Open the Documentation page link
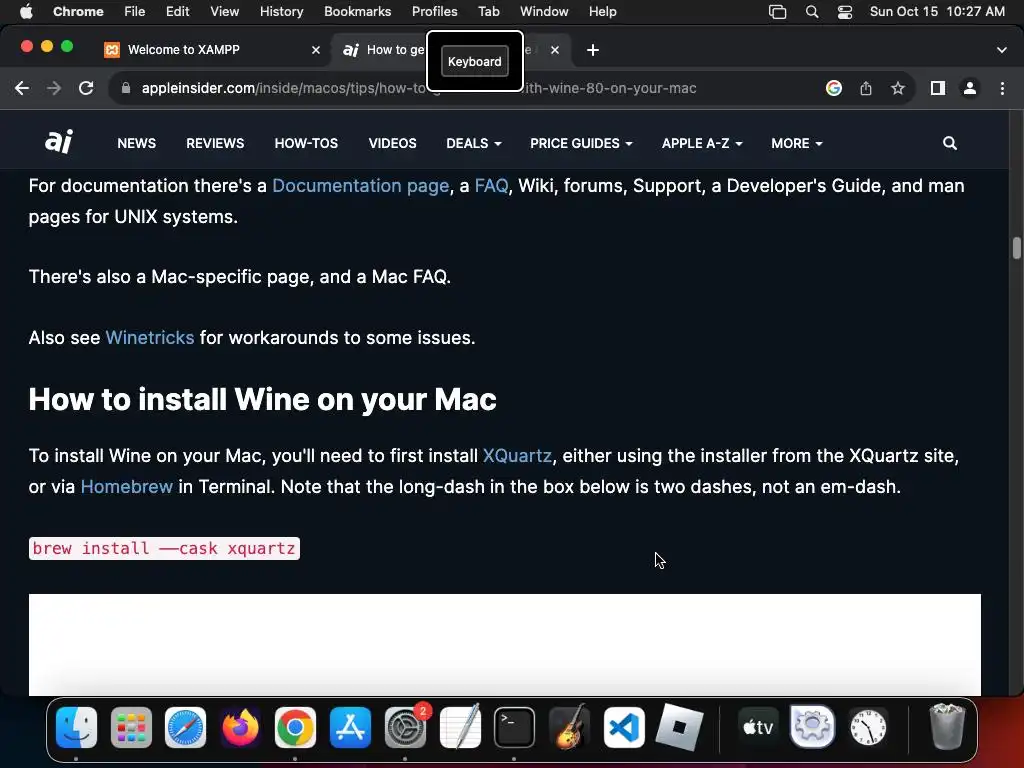 360,186
